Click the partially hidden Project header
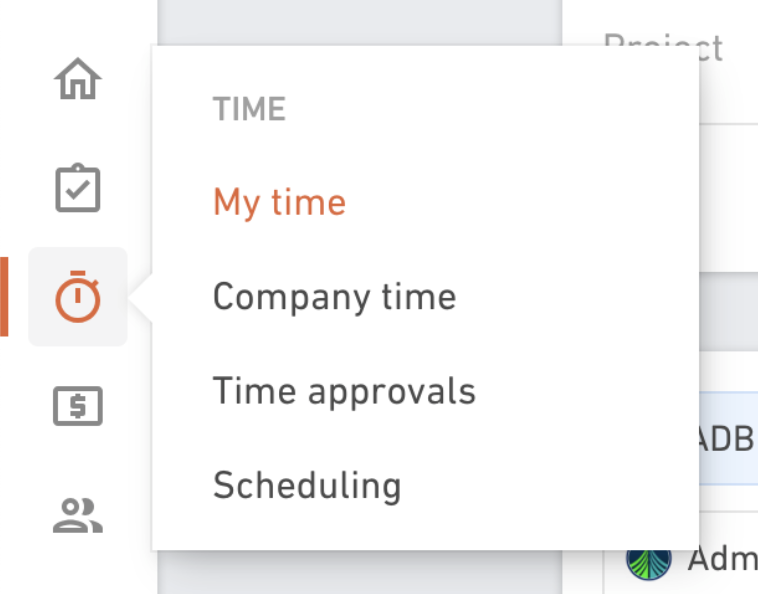The width and height of the screenshot is (758, 594). [663, 47]
